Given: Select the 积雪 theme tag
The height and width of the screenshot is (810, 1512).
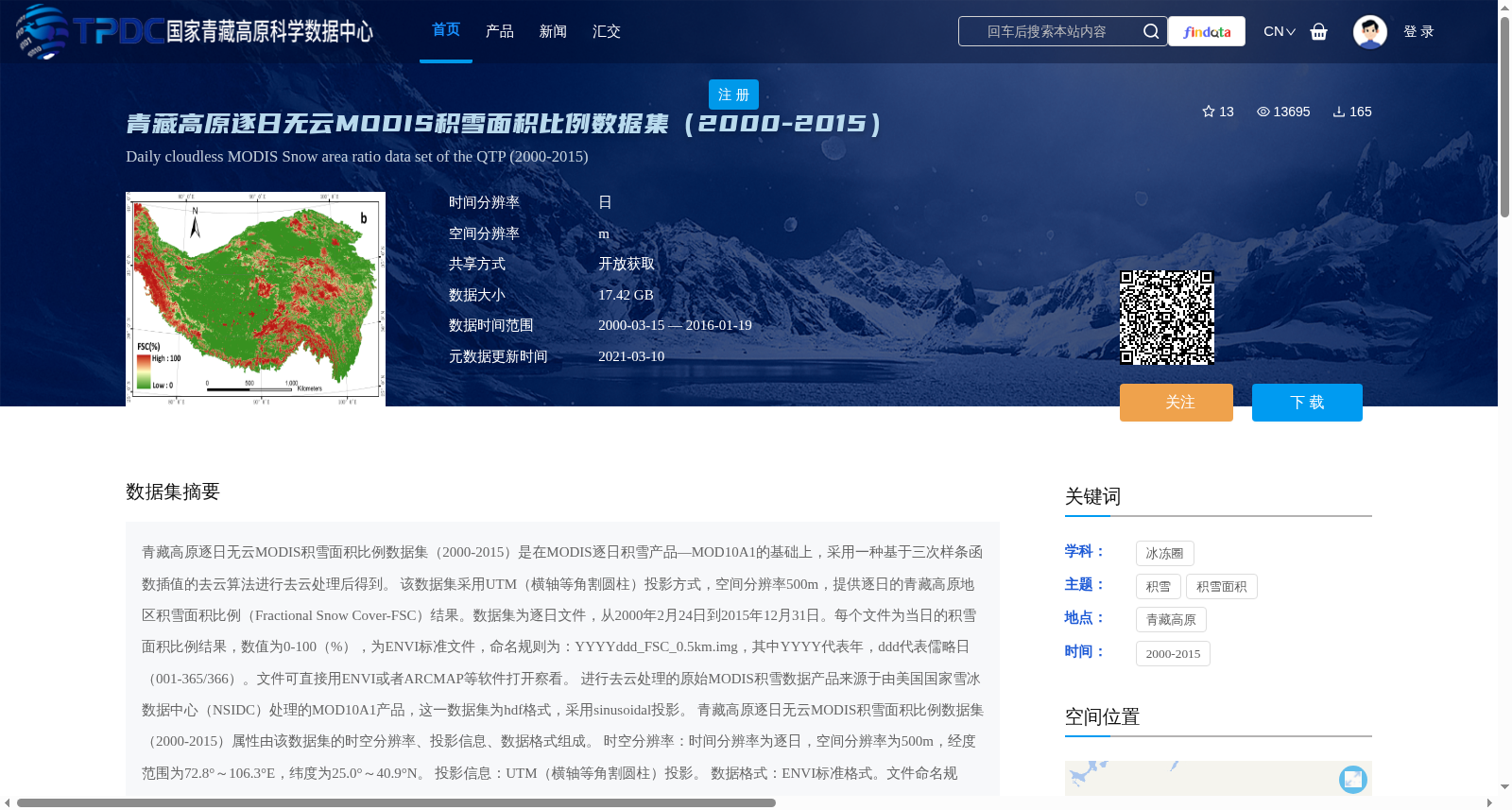Looking at the screenshot, I should [1158, 587].
